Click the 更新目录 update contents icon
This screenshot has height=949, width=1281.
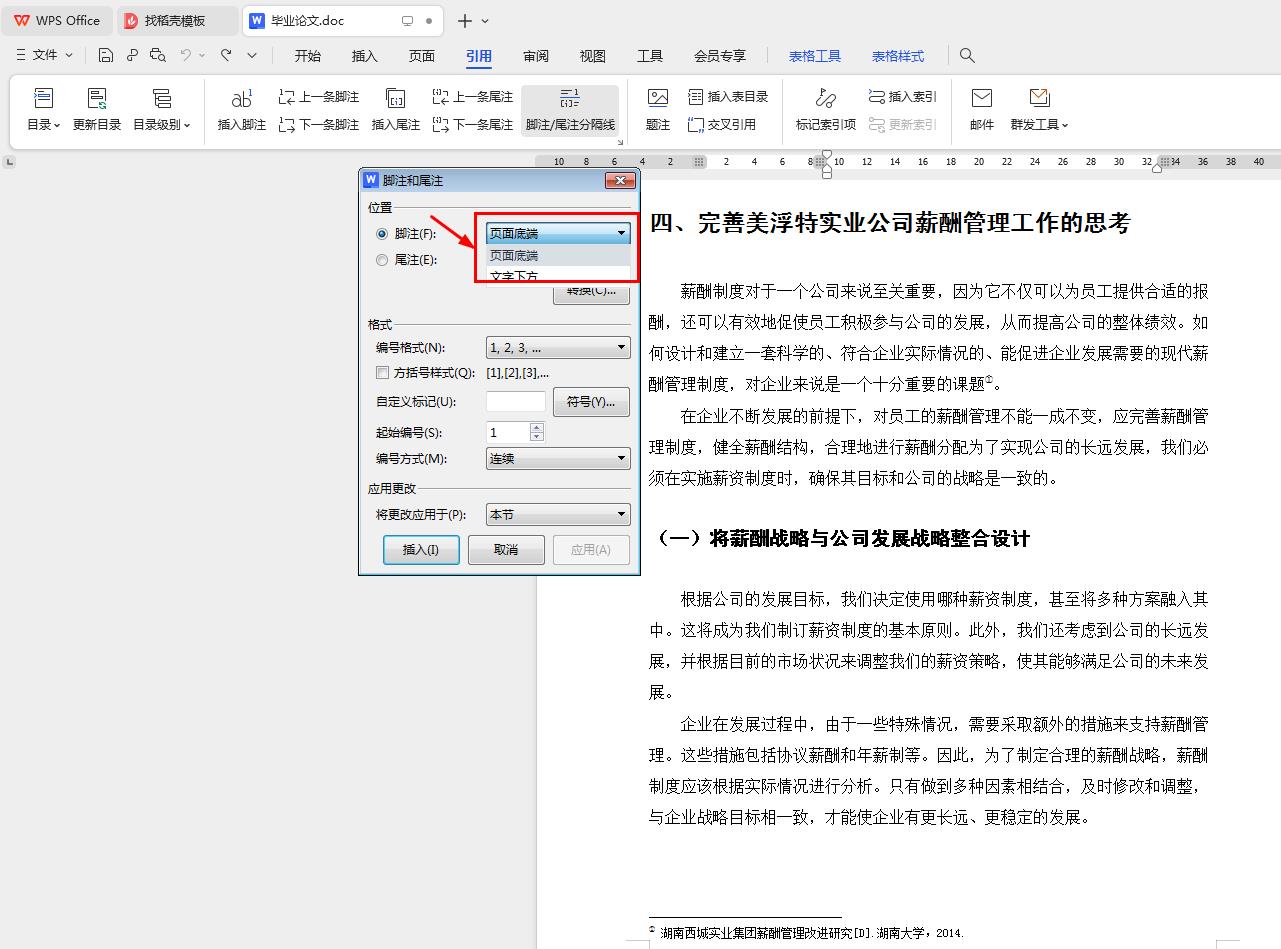coord(96,110)
